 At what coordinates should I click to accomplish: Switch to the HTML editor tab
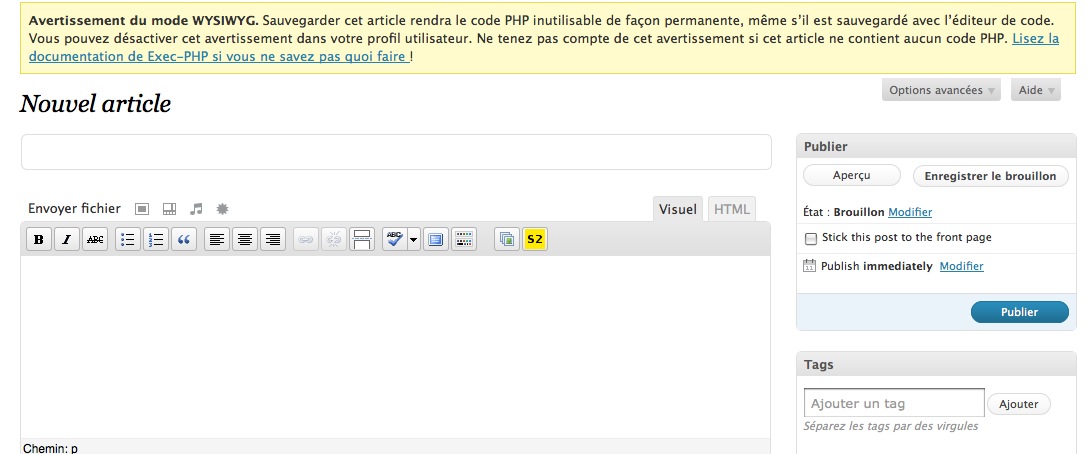click(731, 209)
